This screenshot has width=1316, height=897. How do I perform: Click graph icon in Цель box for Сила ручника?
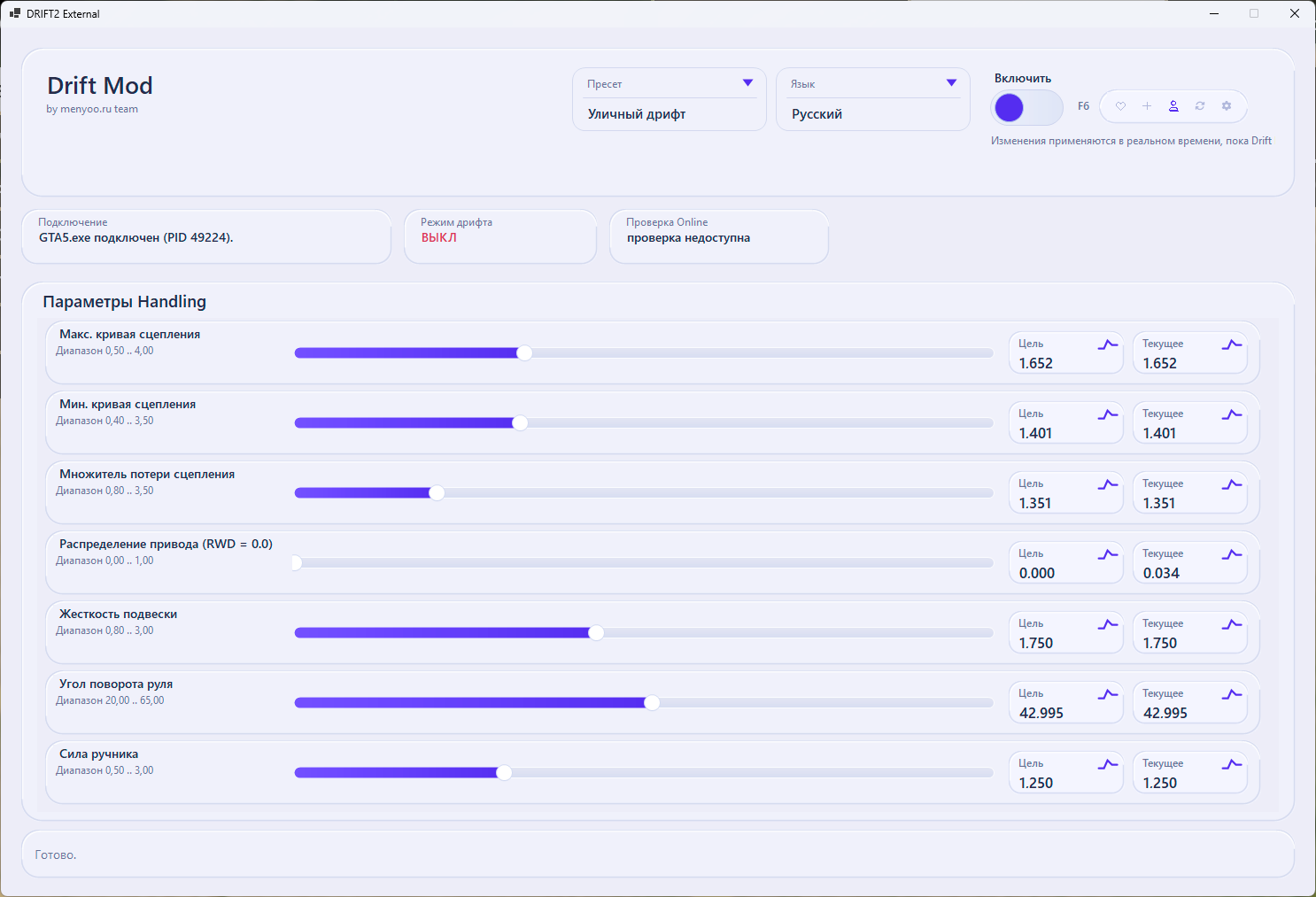point(1108,764)
